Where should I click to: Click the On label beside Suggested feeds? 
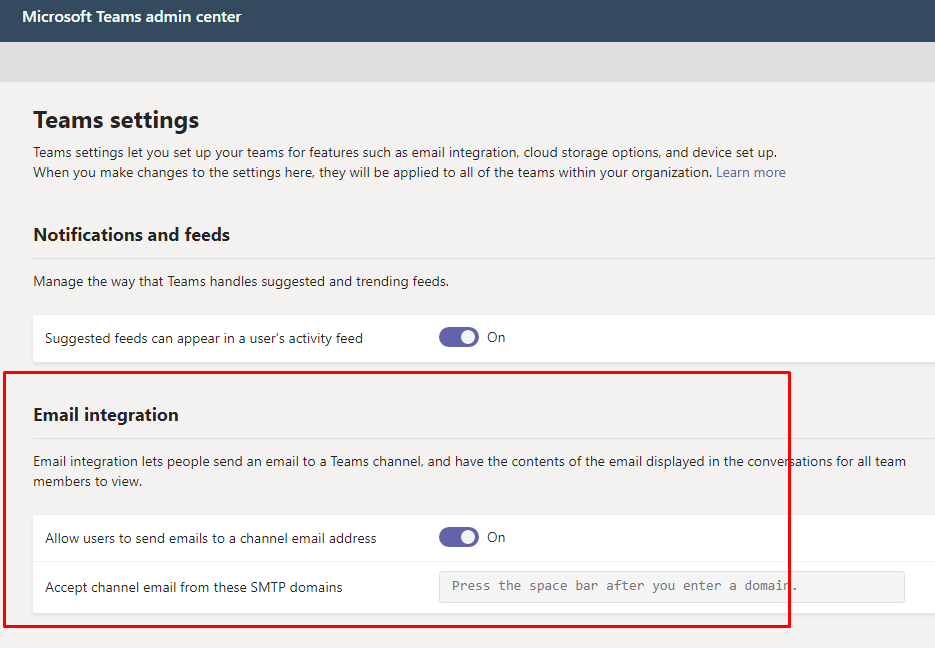[x=496, y=337]
